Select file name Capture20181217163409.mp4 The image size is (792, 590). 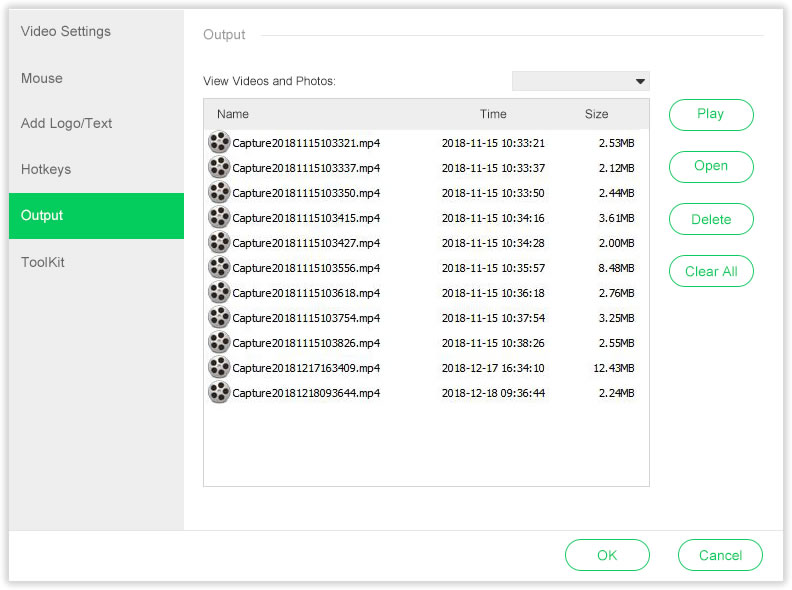[x=306, y=368]
